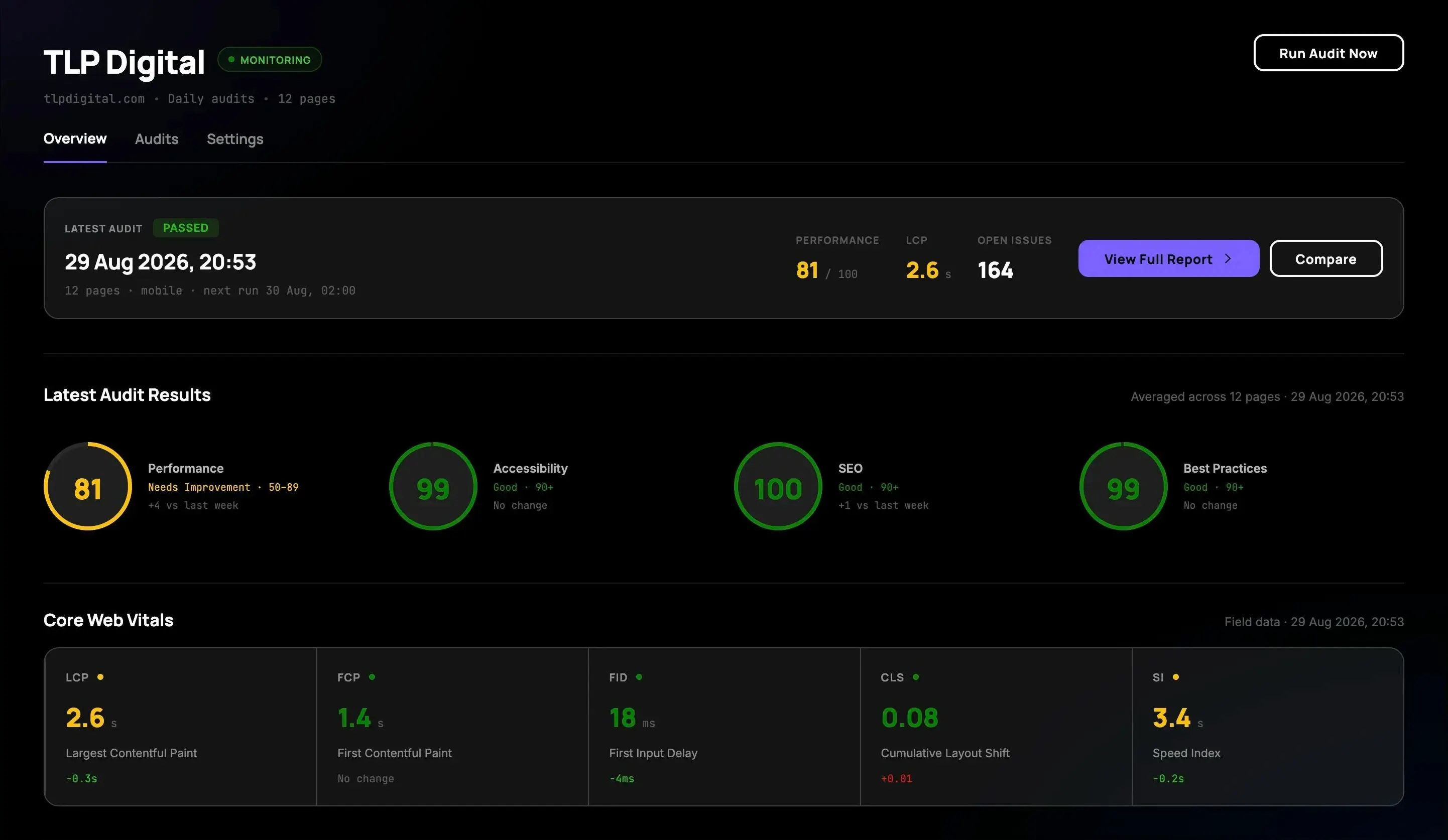1448x840 pixels.
Task: Click the CLS green status dot
Action: [916, 677]
